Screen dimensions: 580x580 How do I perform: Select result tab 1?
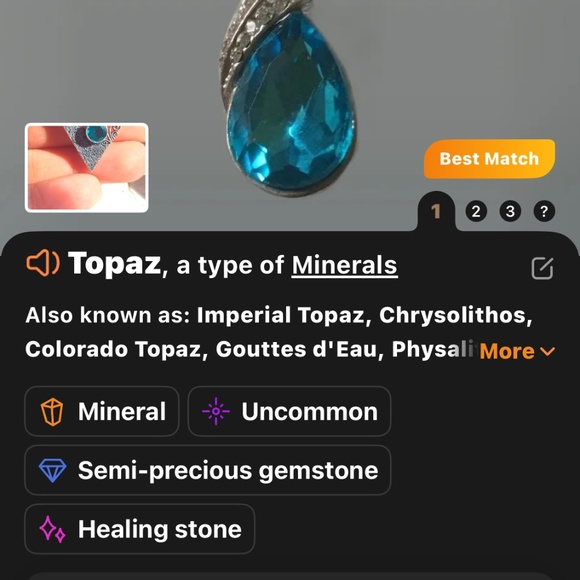point(436,212)
